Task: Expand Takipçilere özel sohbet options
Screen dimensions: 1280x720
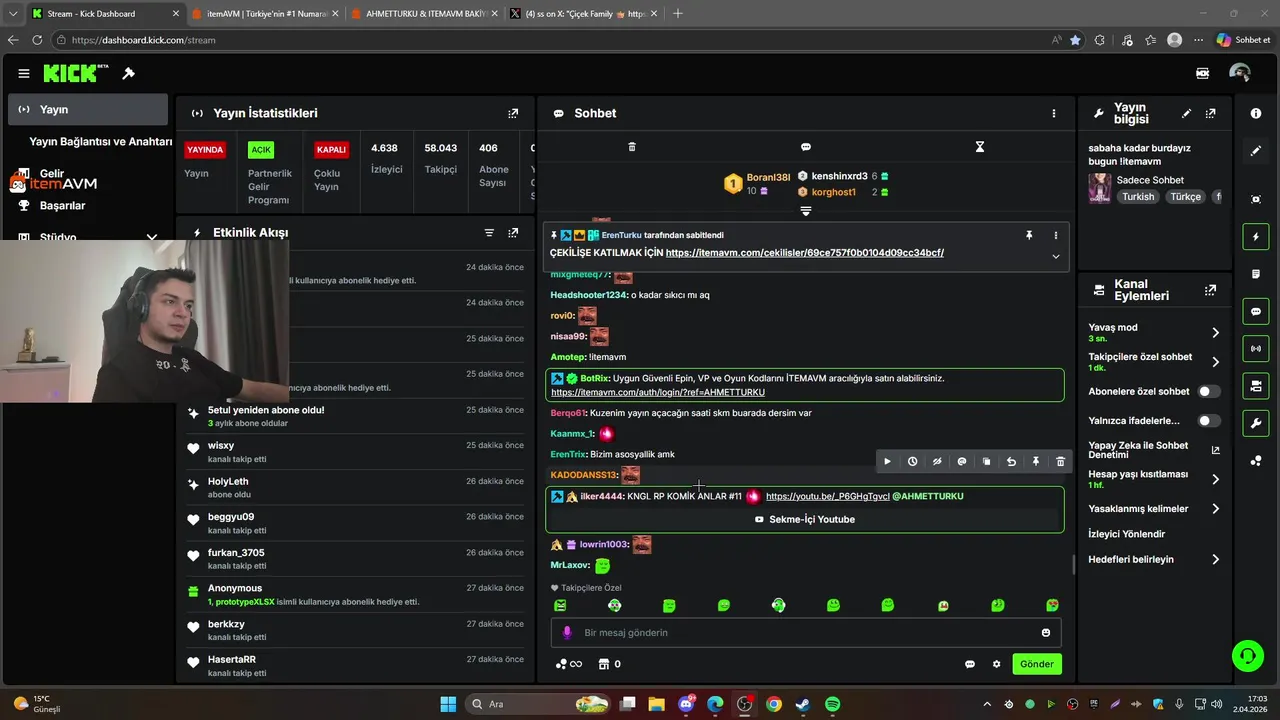Action: tap(1215, 362)
